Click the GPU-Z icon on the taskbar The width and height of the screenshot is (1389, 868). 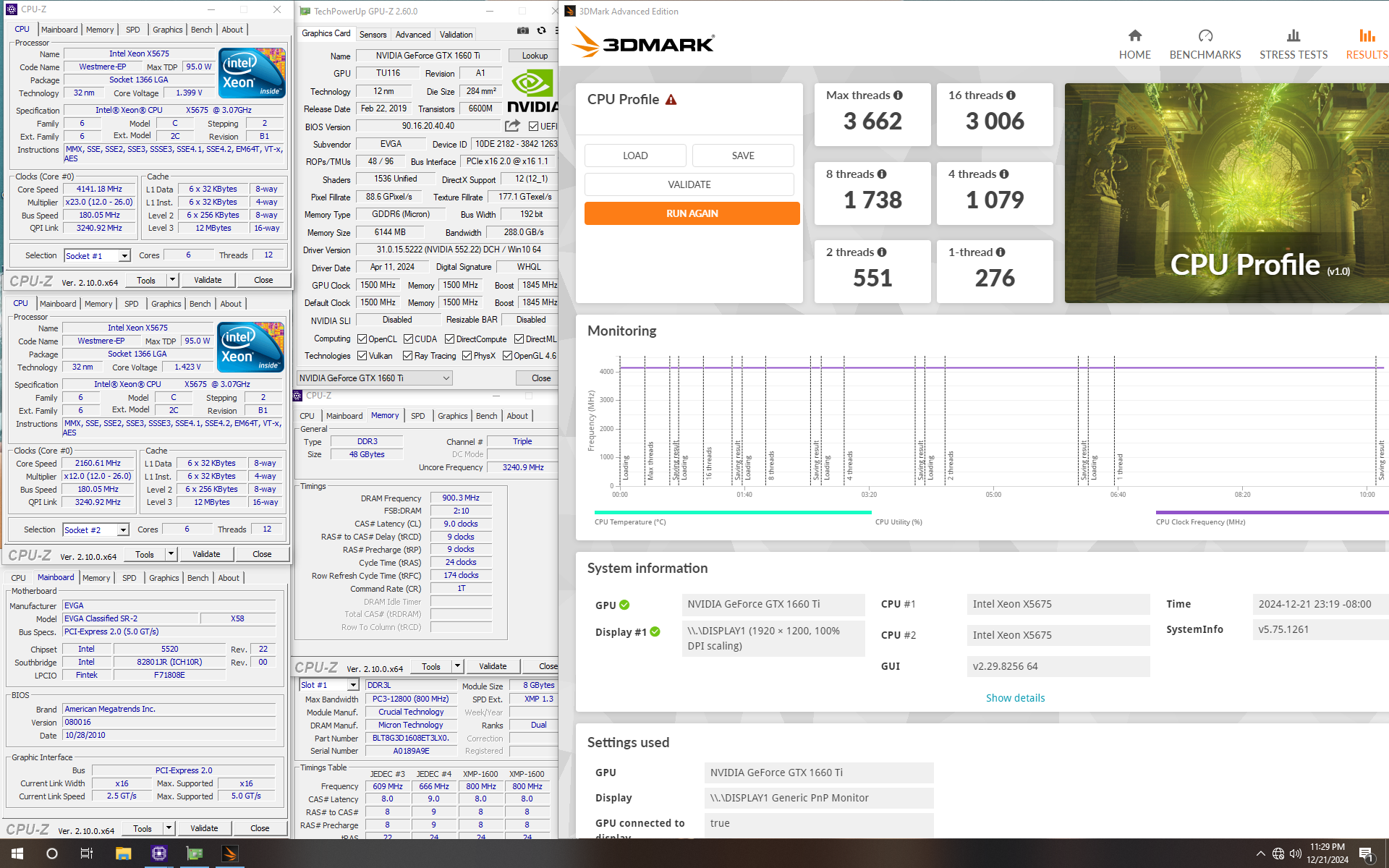[195, 854]
